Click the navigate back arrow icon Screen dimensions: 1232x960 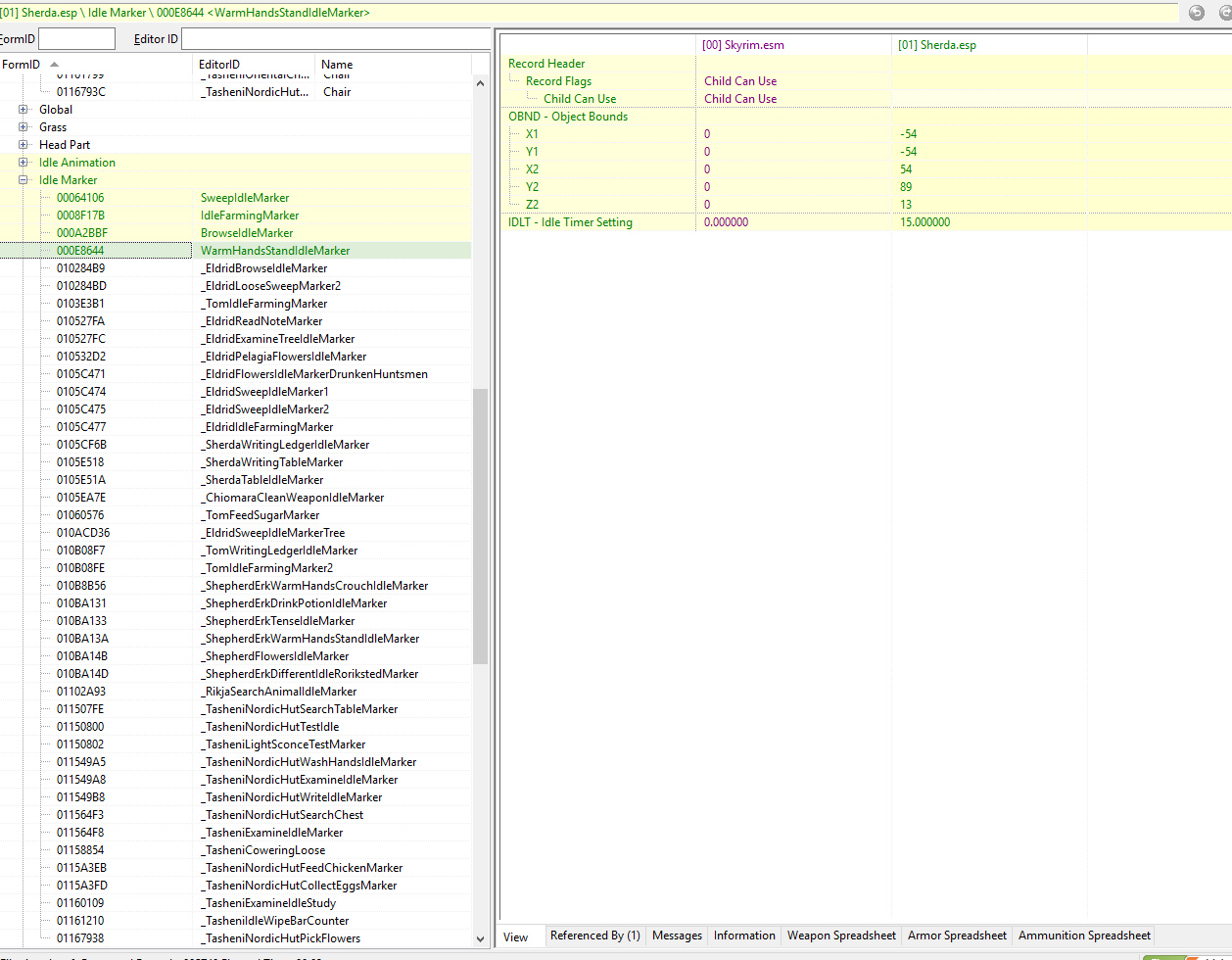[1196, 13]
